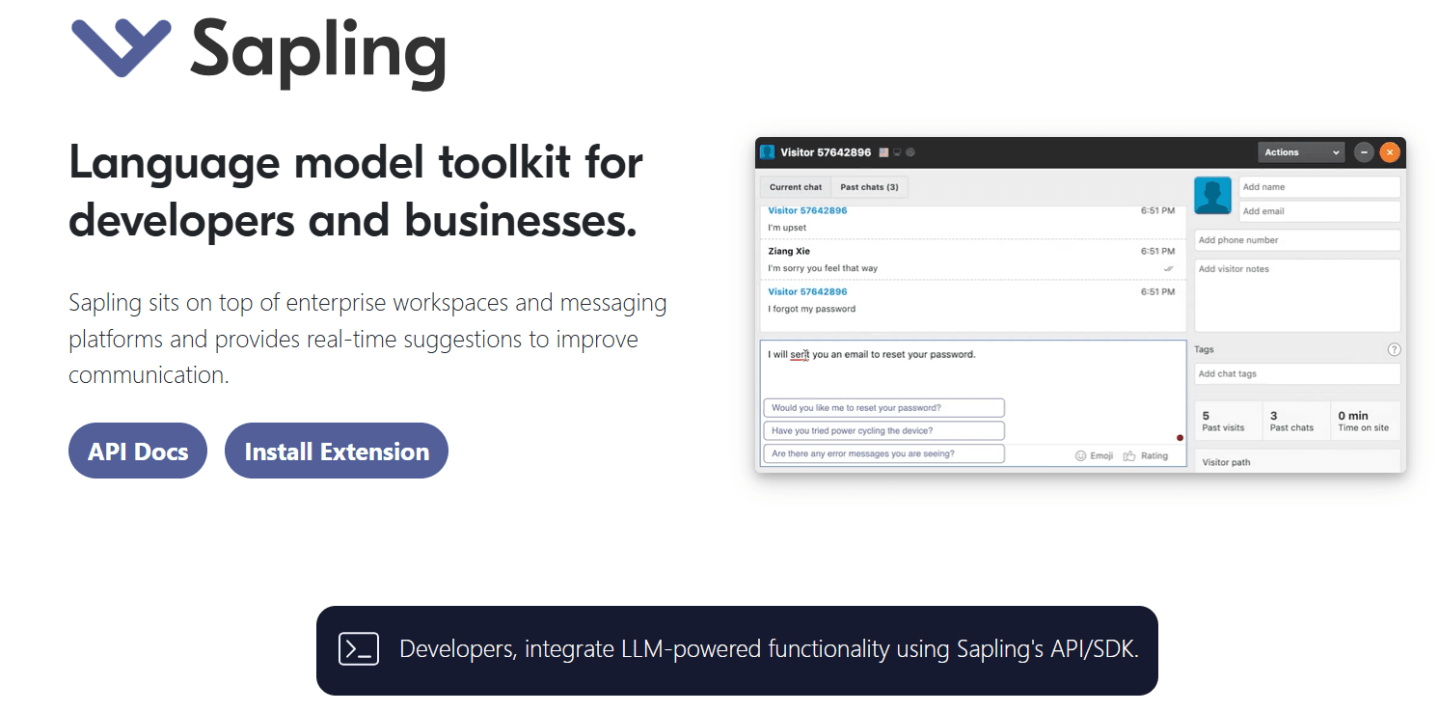
Task: Click the Add name input field
Action: pos(1319,186)
